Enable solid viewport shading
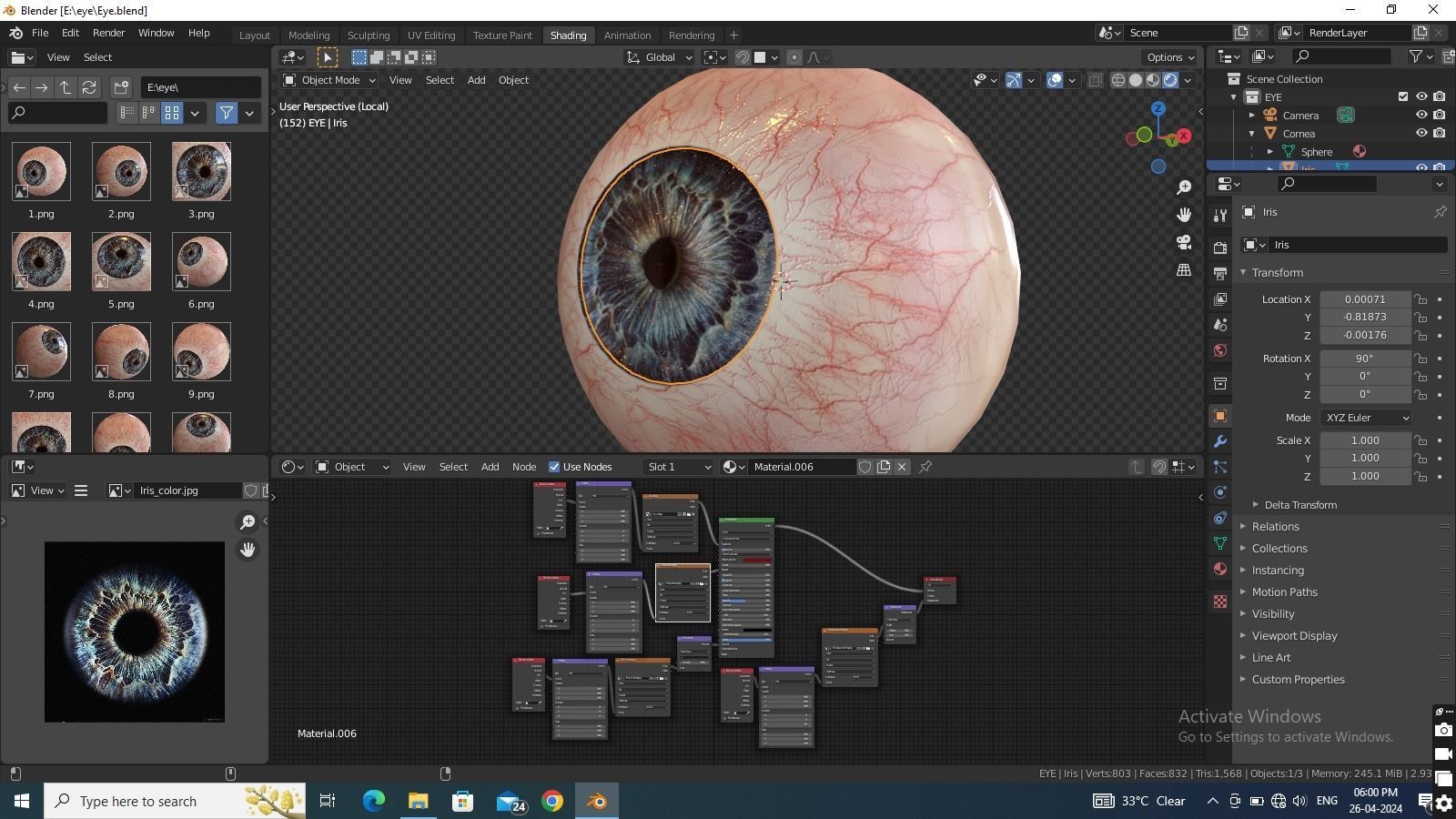This screenshot has height=819, width=1456. pos(1136,80)
